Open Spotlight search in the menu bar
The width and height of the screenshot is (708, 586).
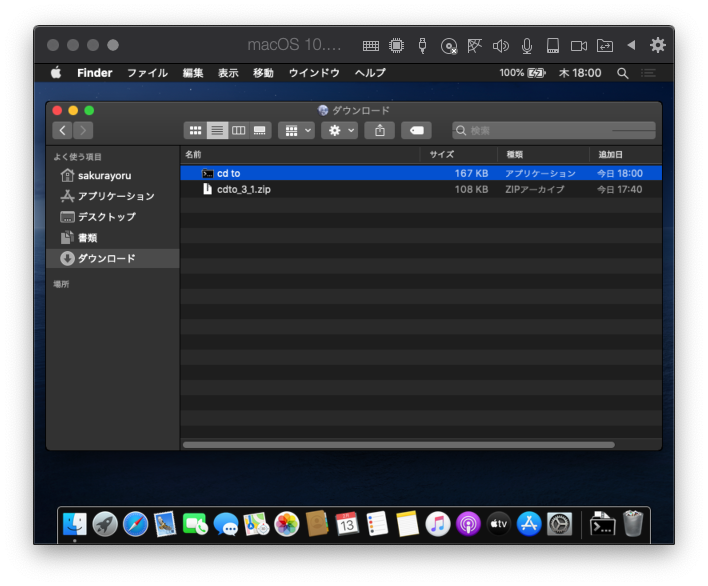tap(623, 73)
